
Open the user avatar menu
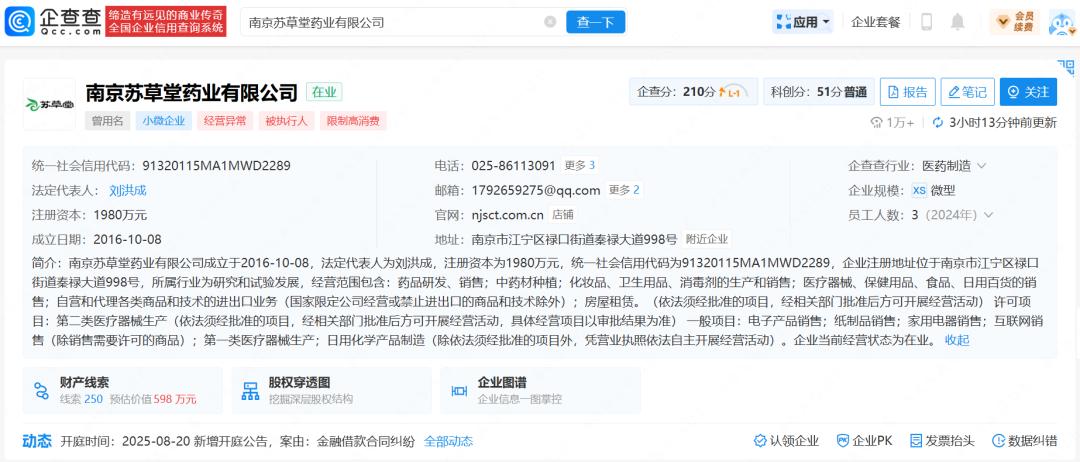(x=1061, y=22)
